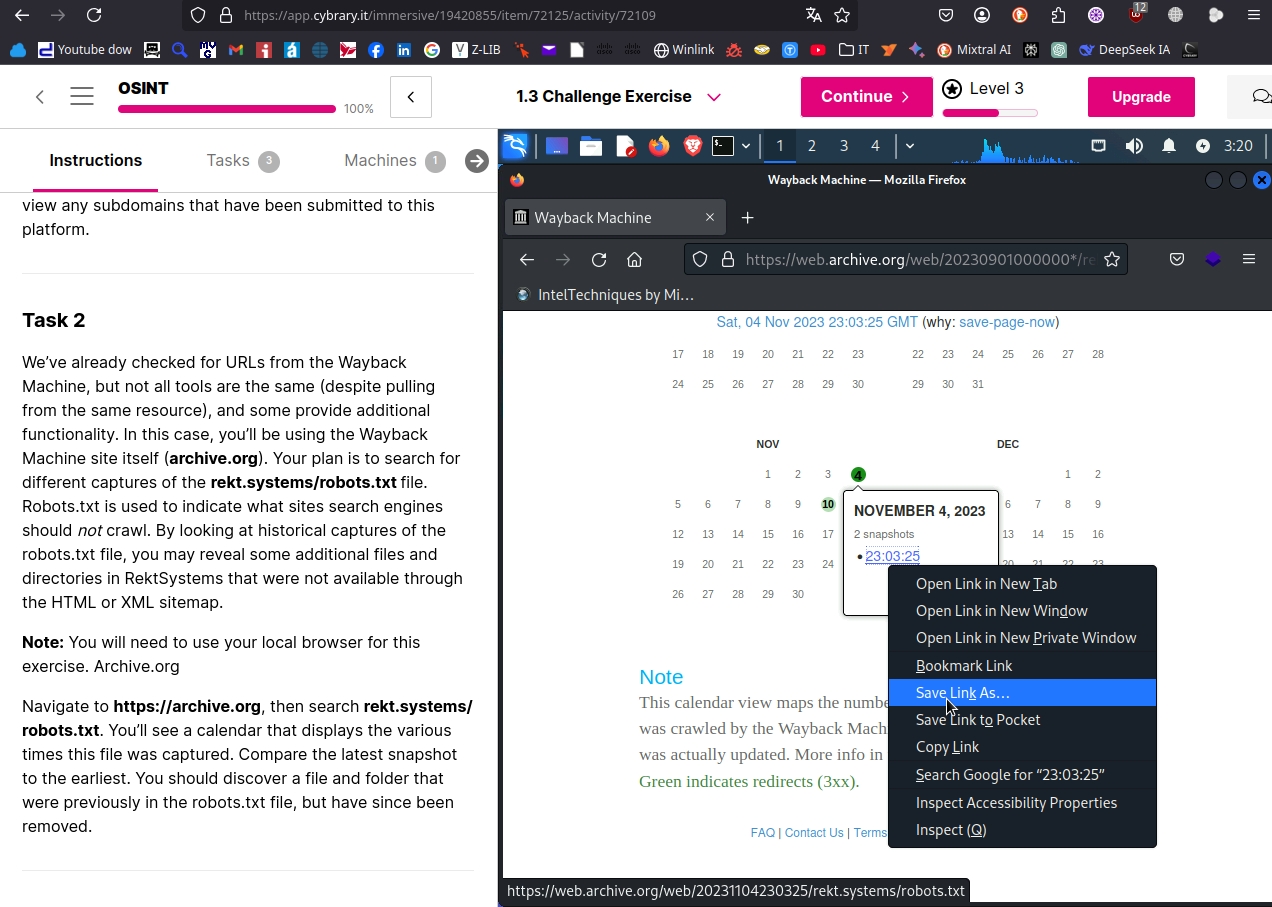This screenshot has width=1272, height=907.
Task: Expand the terminal launcher dropdown arrow
Action: pos(746,146)
